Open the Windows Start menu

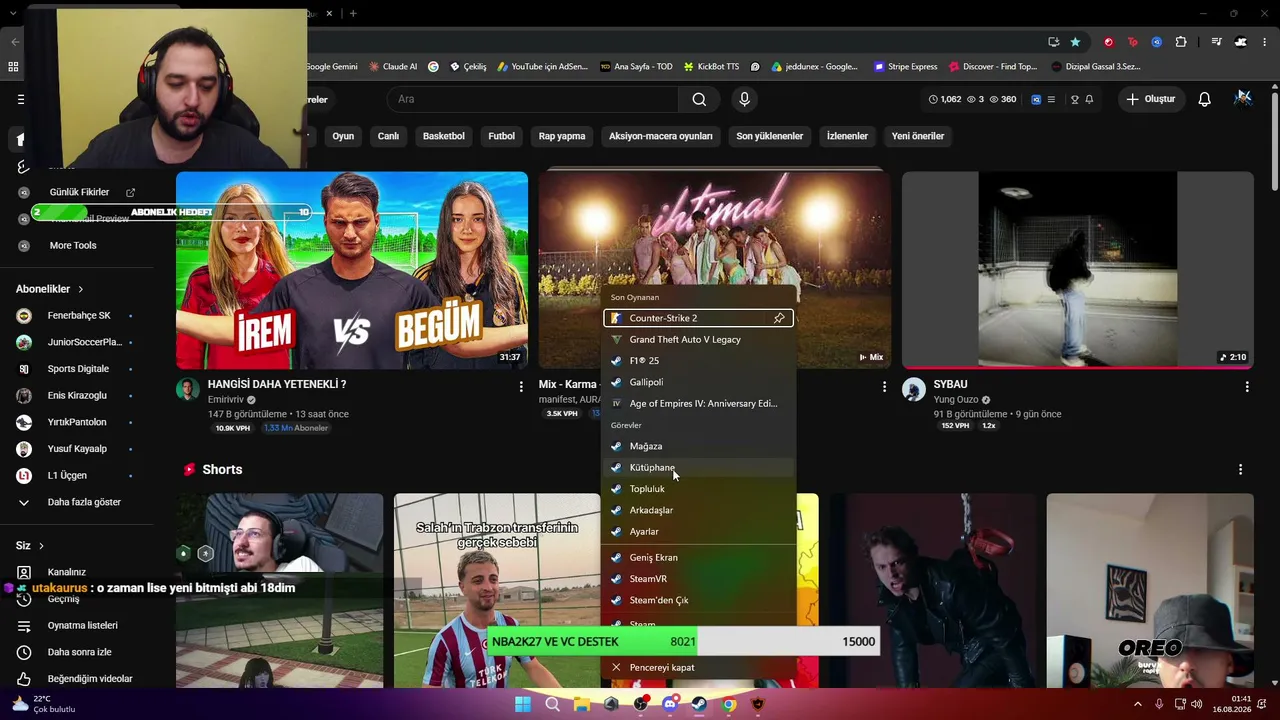tap(523, 704)
